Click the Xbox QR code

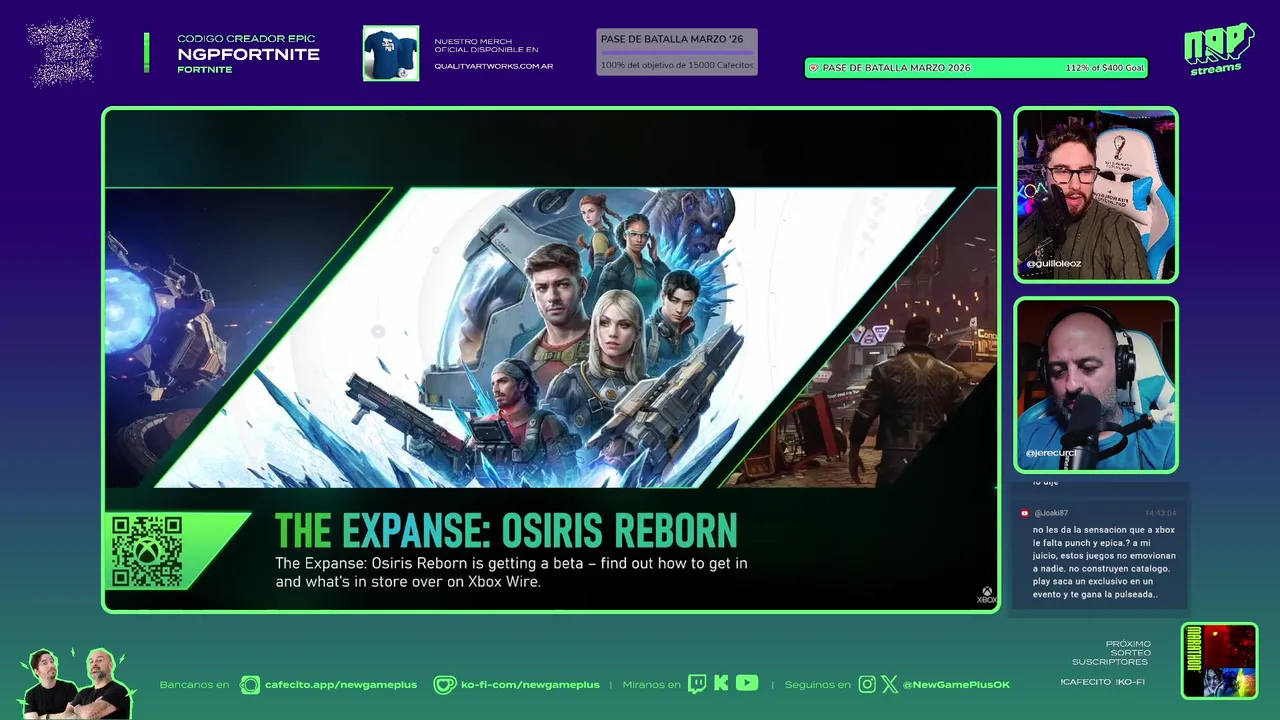[146, 550]
